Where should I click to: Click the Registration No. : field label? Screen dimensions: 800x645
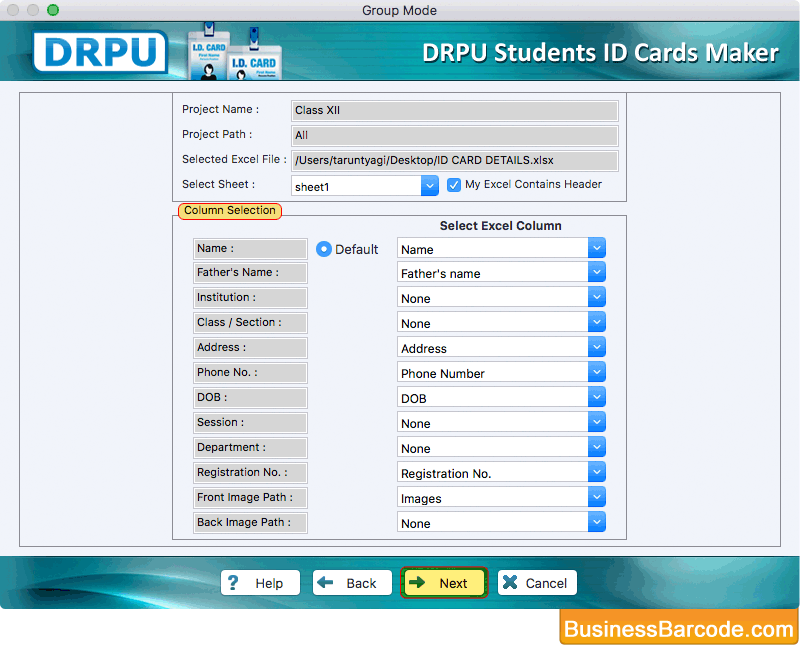(250, 473)
